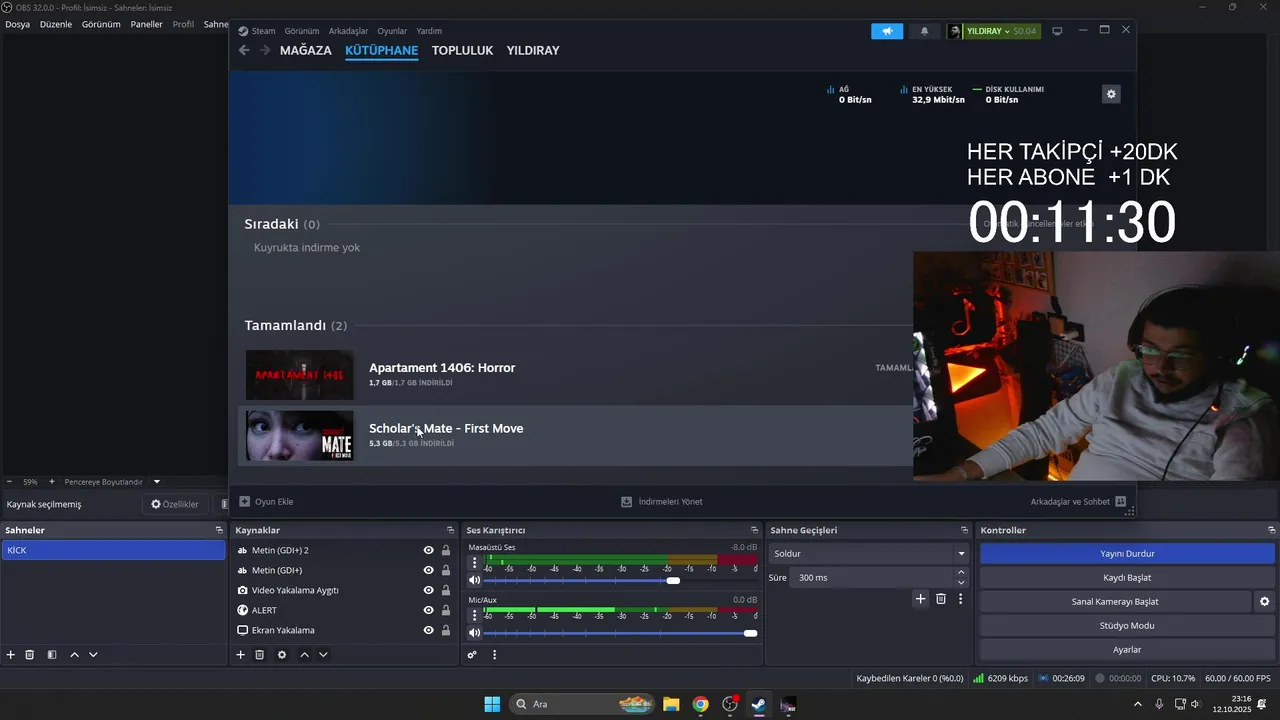
Task: Go back with Steam back arrow
Action: point(244,50)
